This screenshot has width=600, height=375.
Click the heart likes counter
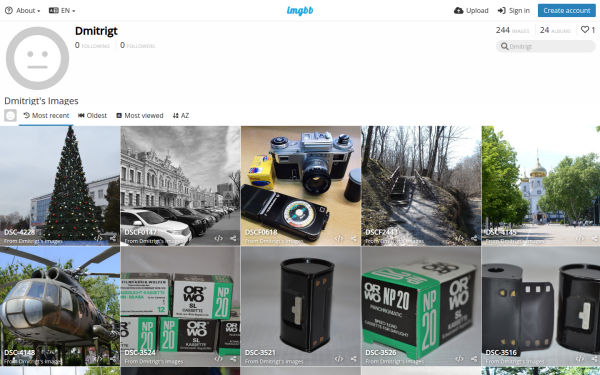click(x=588, y=30)
